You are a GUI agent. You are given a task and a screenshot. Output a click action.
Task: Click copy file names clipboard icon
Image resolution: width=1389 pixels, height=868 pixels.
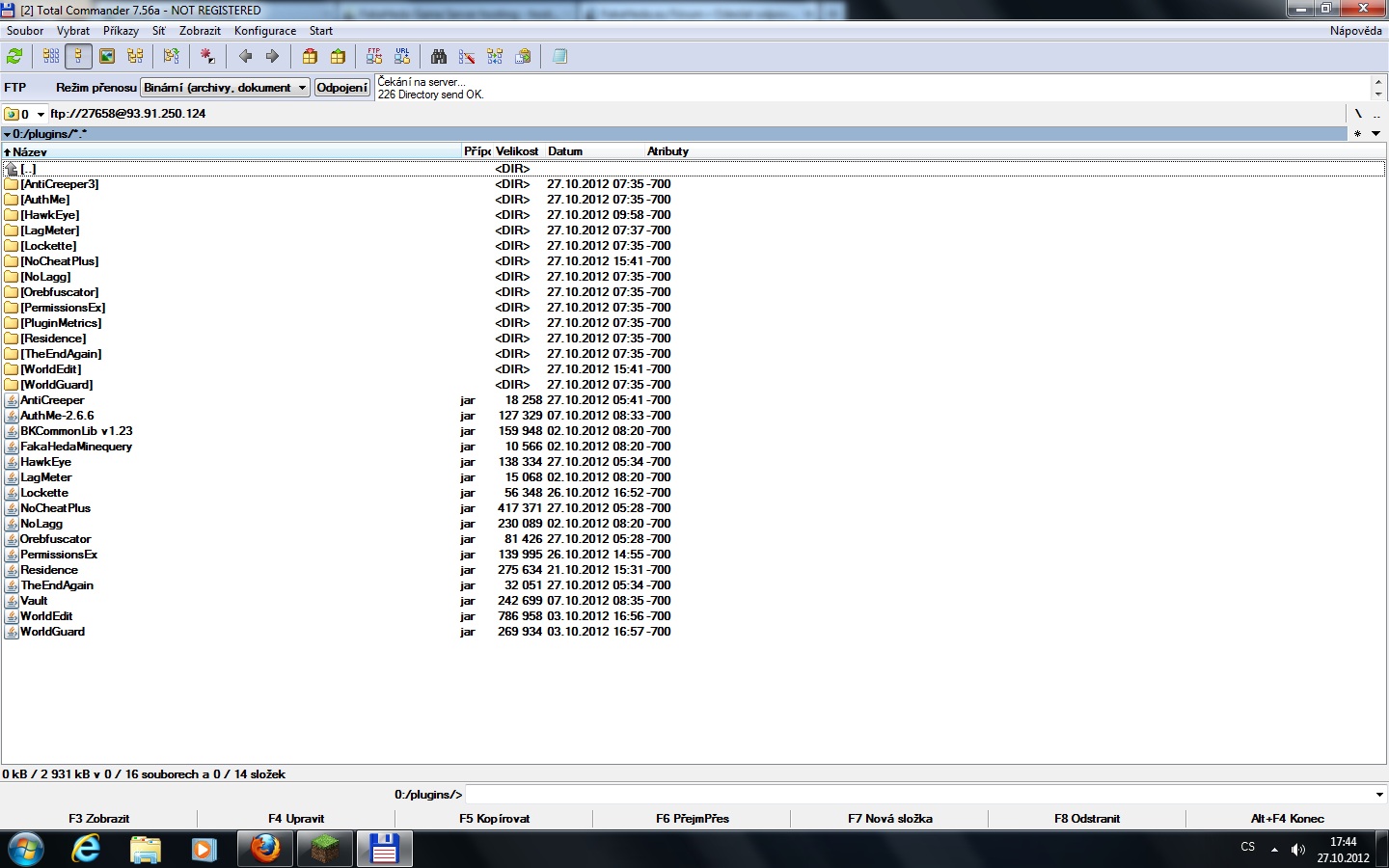(x=523, y=57)
